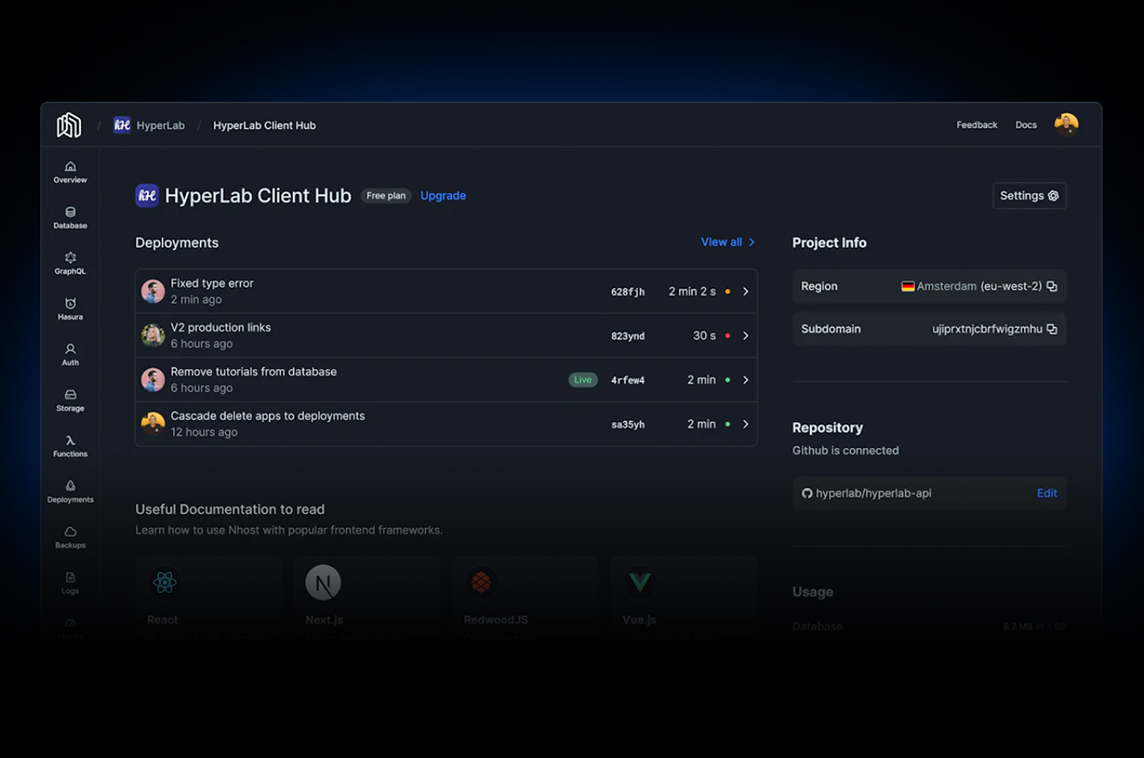This screenshot has width=1144, height=758.
Task: Open the Auth sidebar section
Action: (x=70, y=355)
